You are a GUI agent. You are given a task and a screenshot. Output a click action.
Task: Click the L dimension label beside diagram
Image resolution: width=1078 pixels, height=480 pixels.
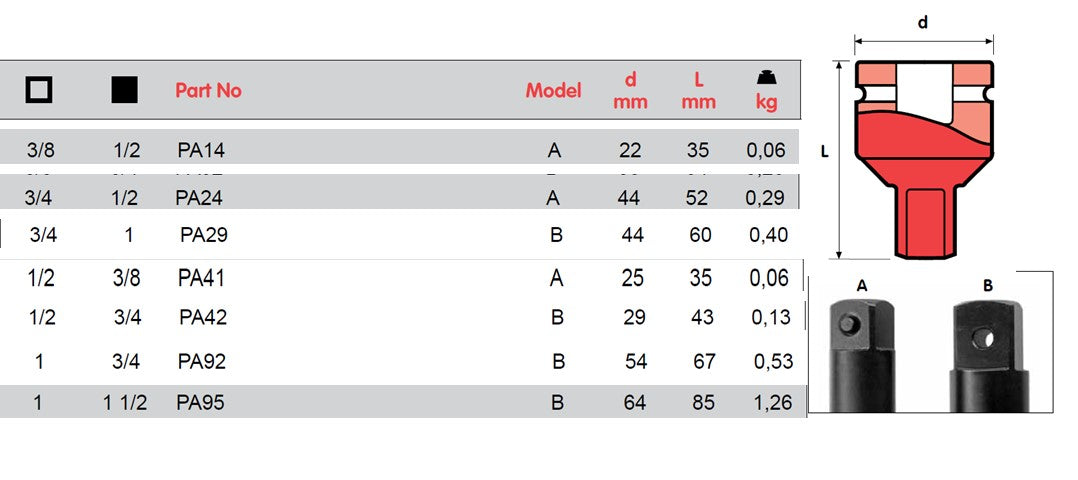click(823, 152)
